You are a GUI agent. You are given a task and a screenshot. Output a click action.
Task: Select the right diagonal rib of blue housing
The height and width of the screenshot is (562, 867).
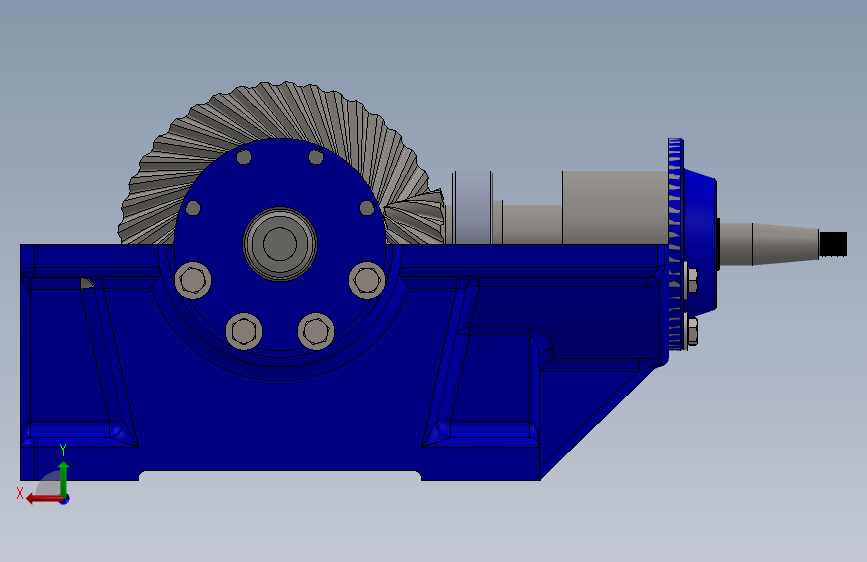(x=451, y=362)
